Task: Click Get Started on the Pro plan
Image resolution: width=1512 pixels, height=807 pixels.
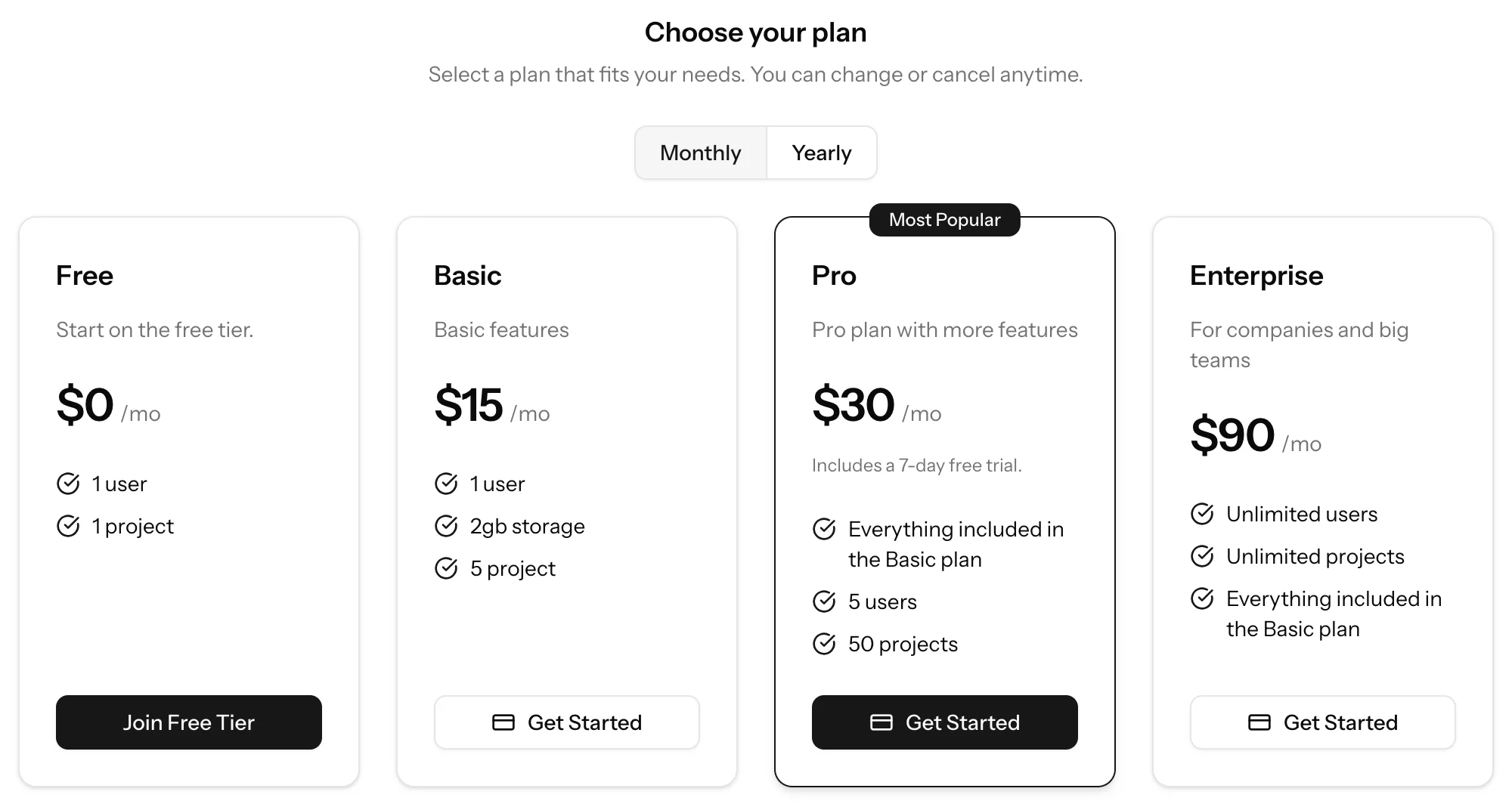Action: [x=944, y=722]
